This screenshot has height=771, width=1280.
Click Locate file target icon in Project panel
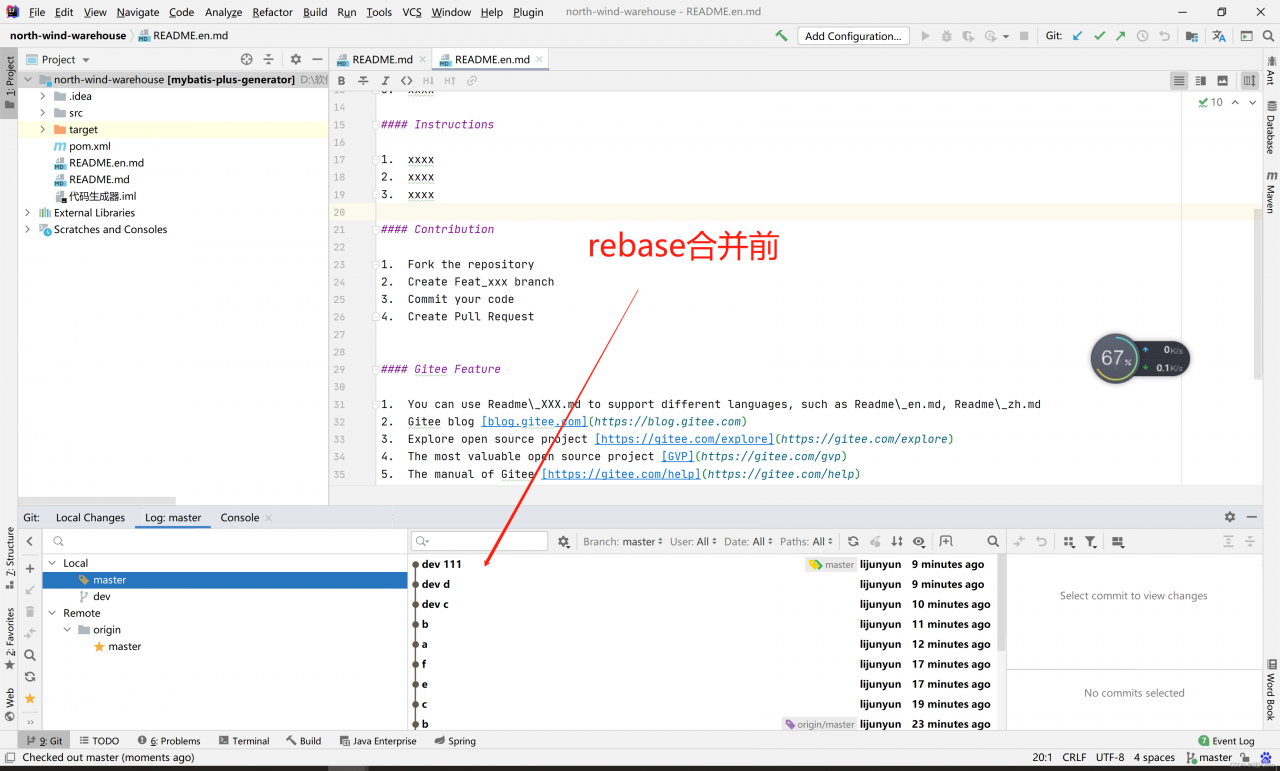(x=247, y=59)
